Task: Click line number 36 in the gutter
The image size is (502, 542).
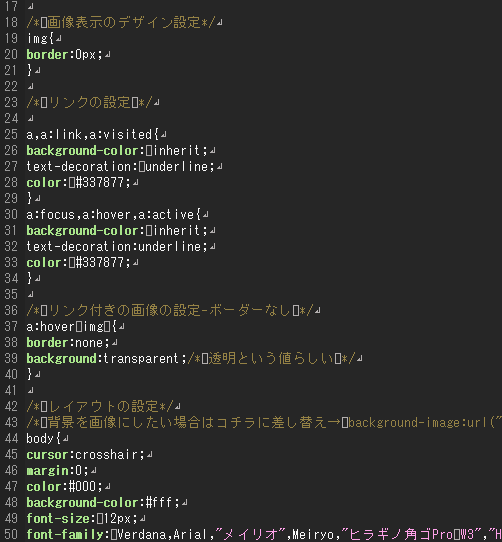Action: (x=11, y=310)
